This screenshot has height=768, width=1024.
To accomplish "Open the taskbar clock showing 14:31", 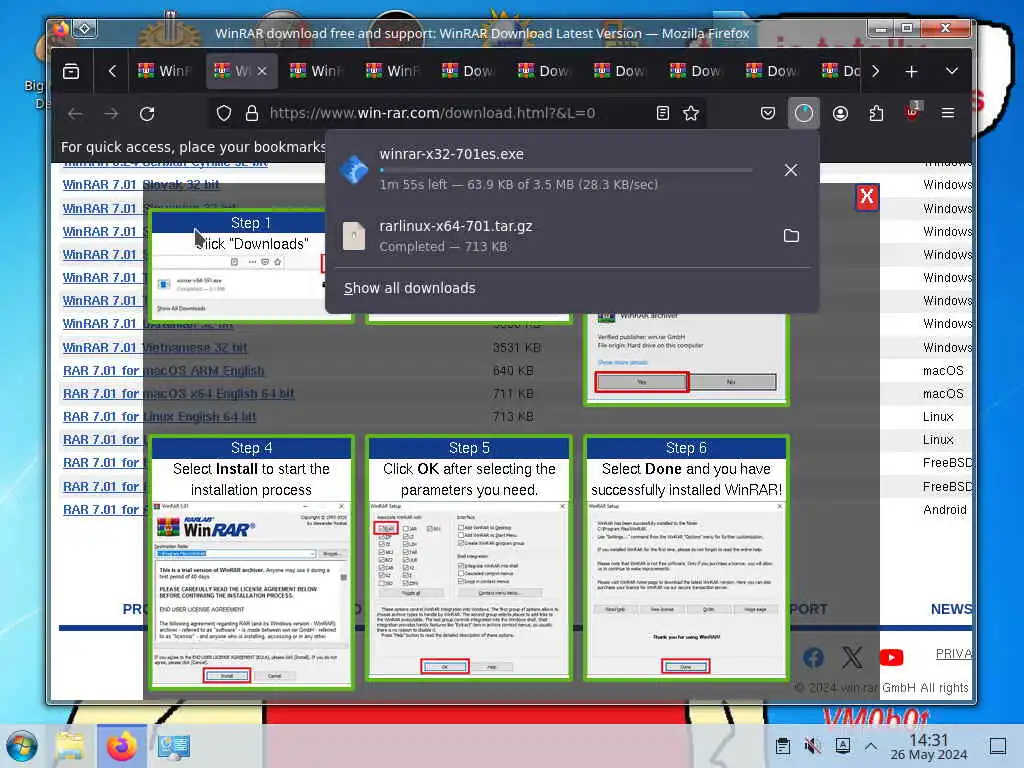I will [x=929, y=747].
